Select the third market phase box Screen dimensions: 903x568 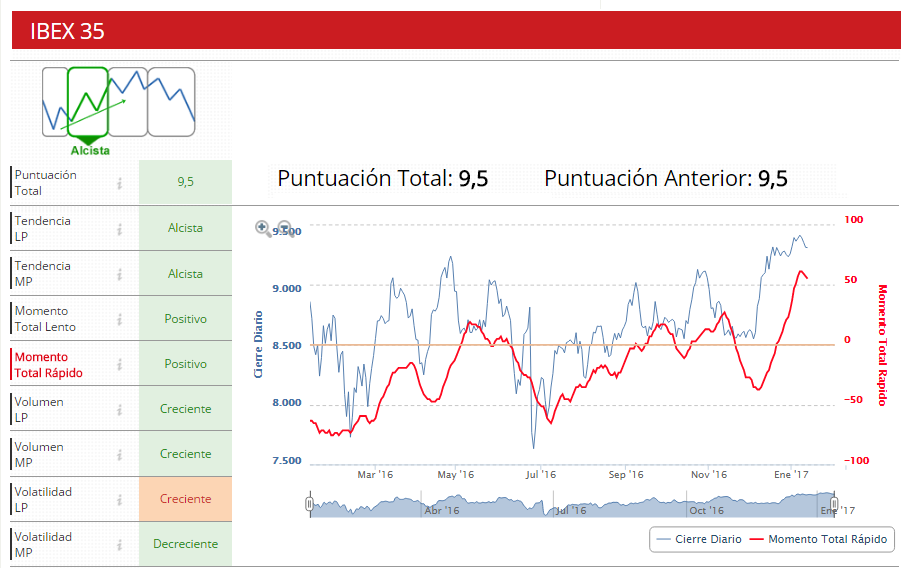click(128, 102)
